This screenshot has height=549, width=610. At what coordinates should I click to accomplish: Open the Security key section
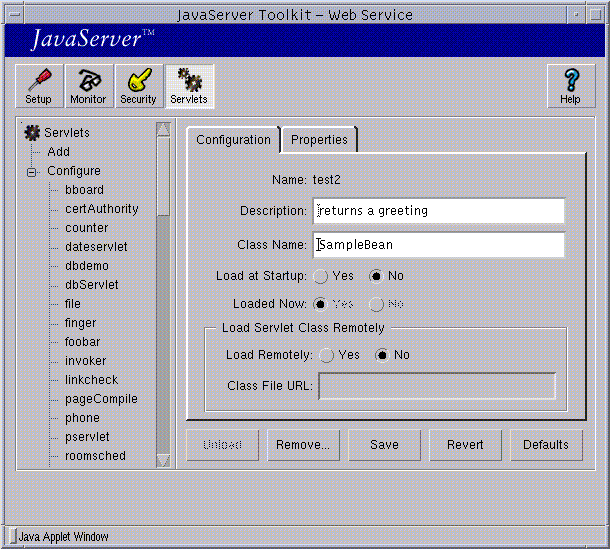tap(139, 86)
